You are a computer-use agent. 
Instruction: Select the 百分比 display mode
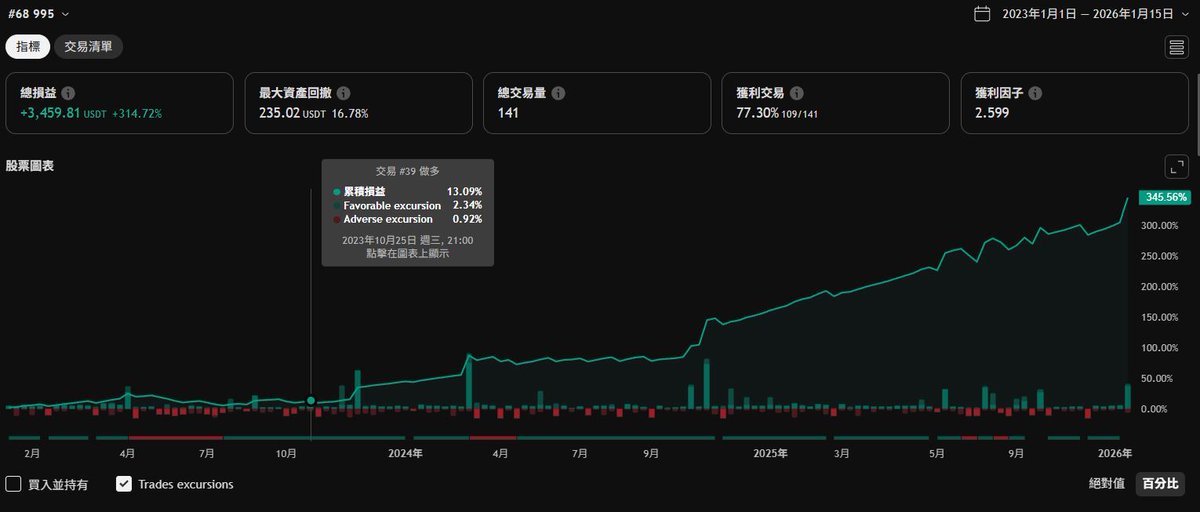click(1160, 484)
